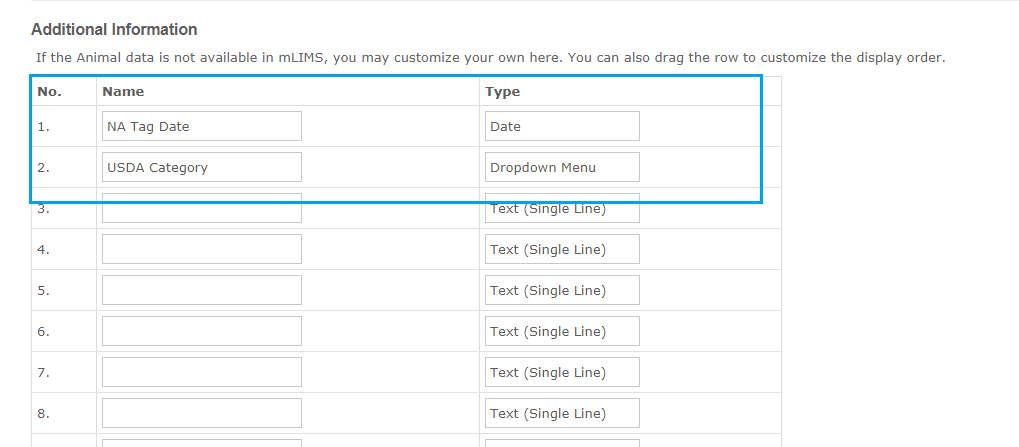Expand the row 4 Text (Single Line) dropdown
The image size is (1019, 447).
pyautogui.click(x=562, y=249)
